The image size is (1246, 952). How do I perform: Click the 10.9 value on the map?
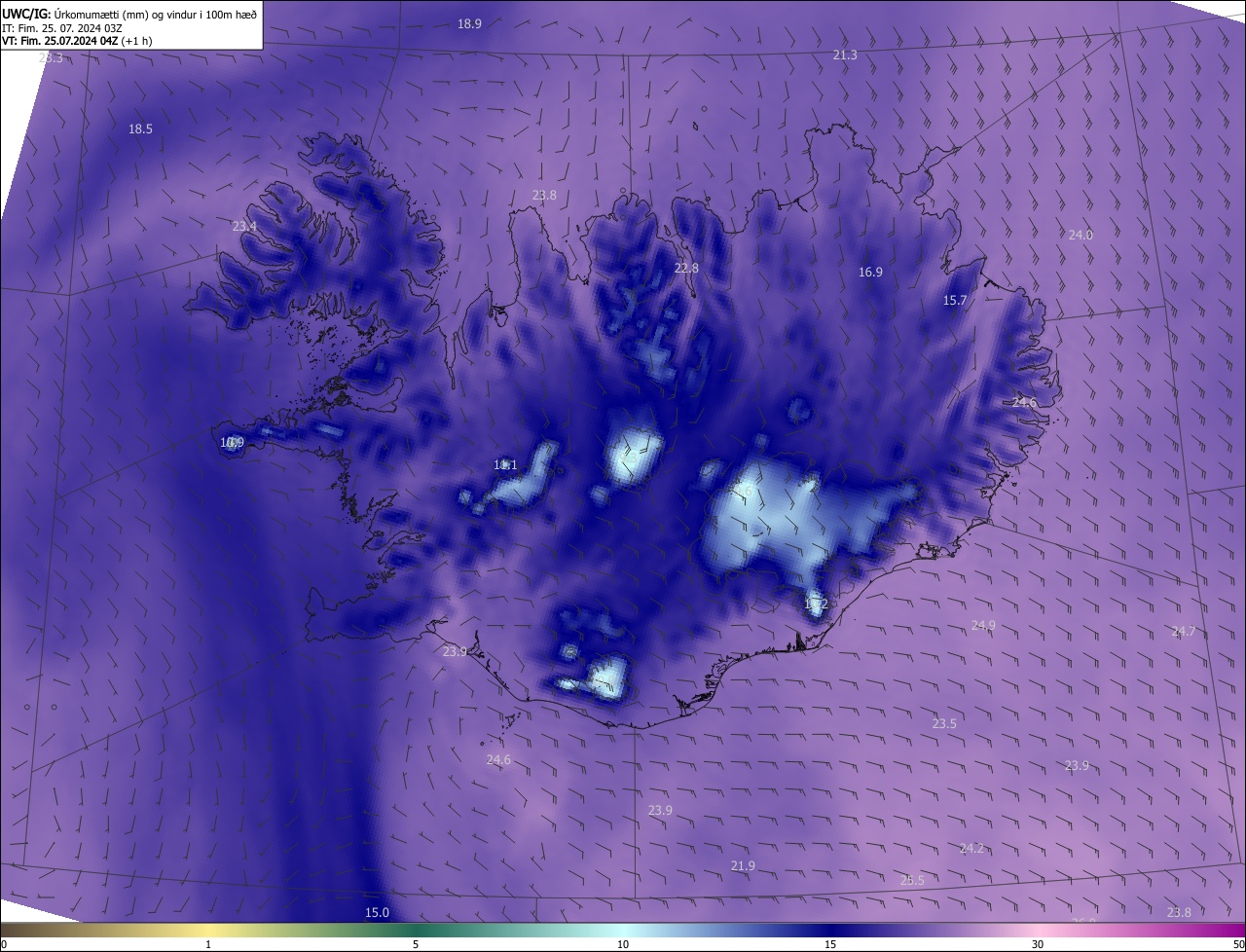pos(232,443)
